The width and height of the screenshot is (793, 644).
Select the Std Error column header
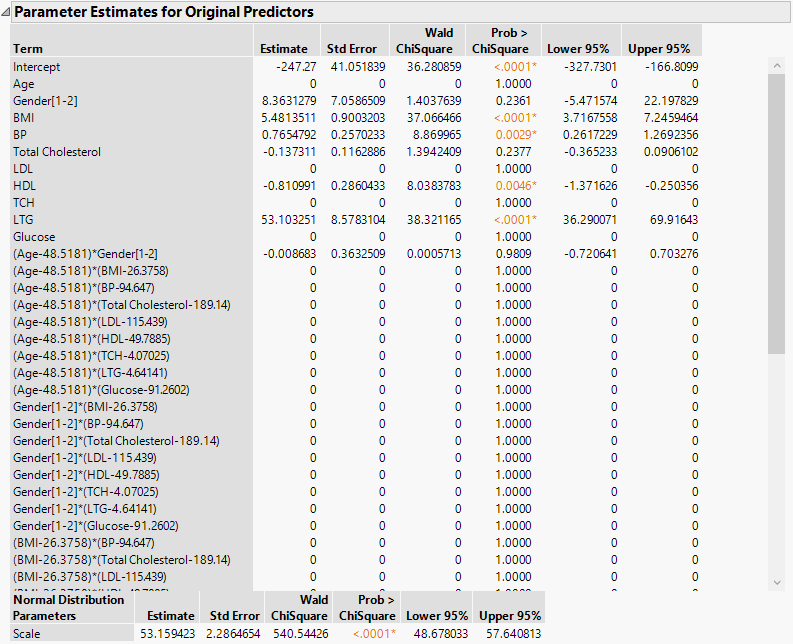[351, 49]
